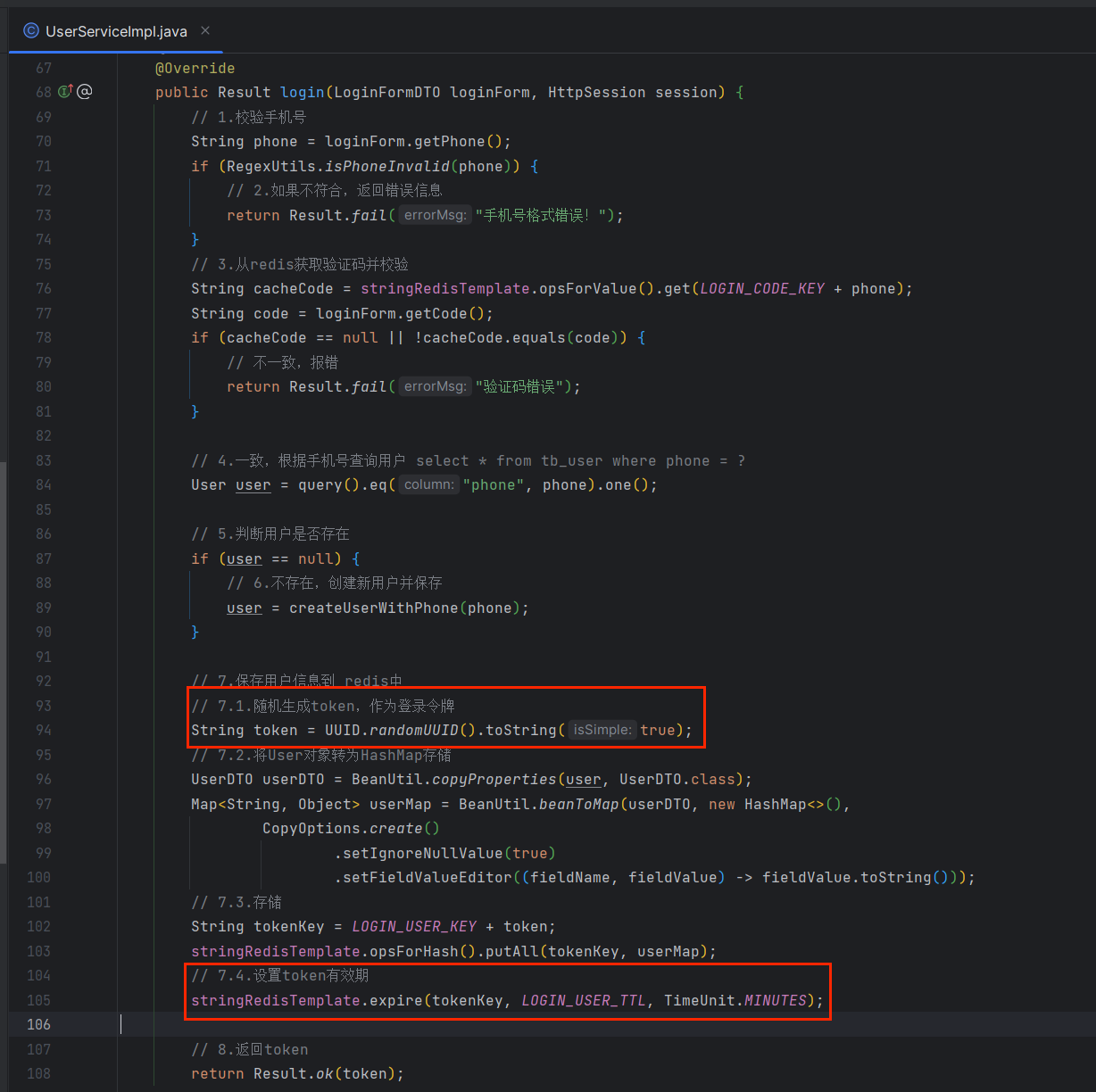Click the "手机号格式错误！" string literal

click(x=541, y=215)
